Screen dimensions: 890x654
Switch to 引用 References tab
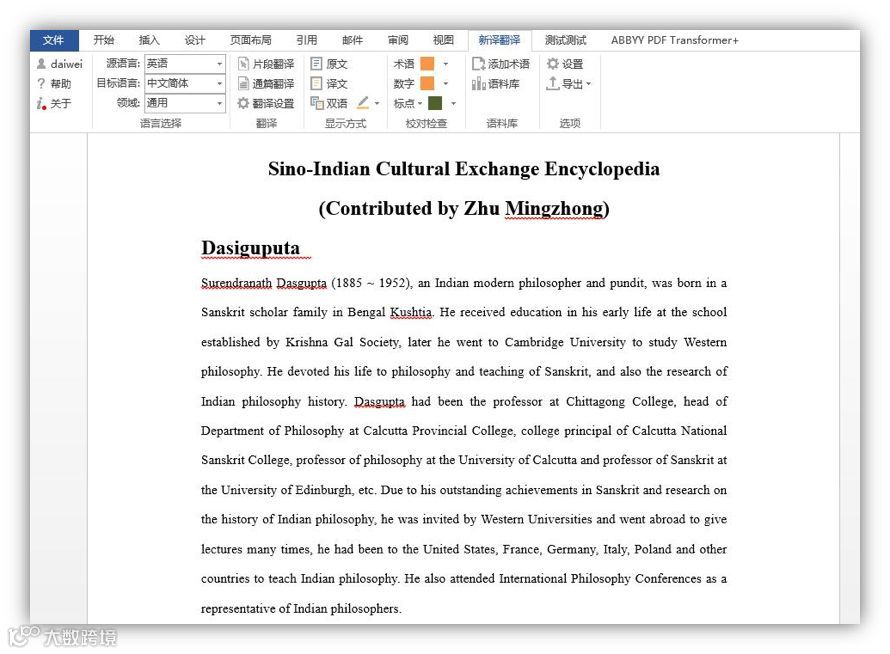pyautogui.click(x=307, y=40)
